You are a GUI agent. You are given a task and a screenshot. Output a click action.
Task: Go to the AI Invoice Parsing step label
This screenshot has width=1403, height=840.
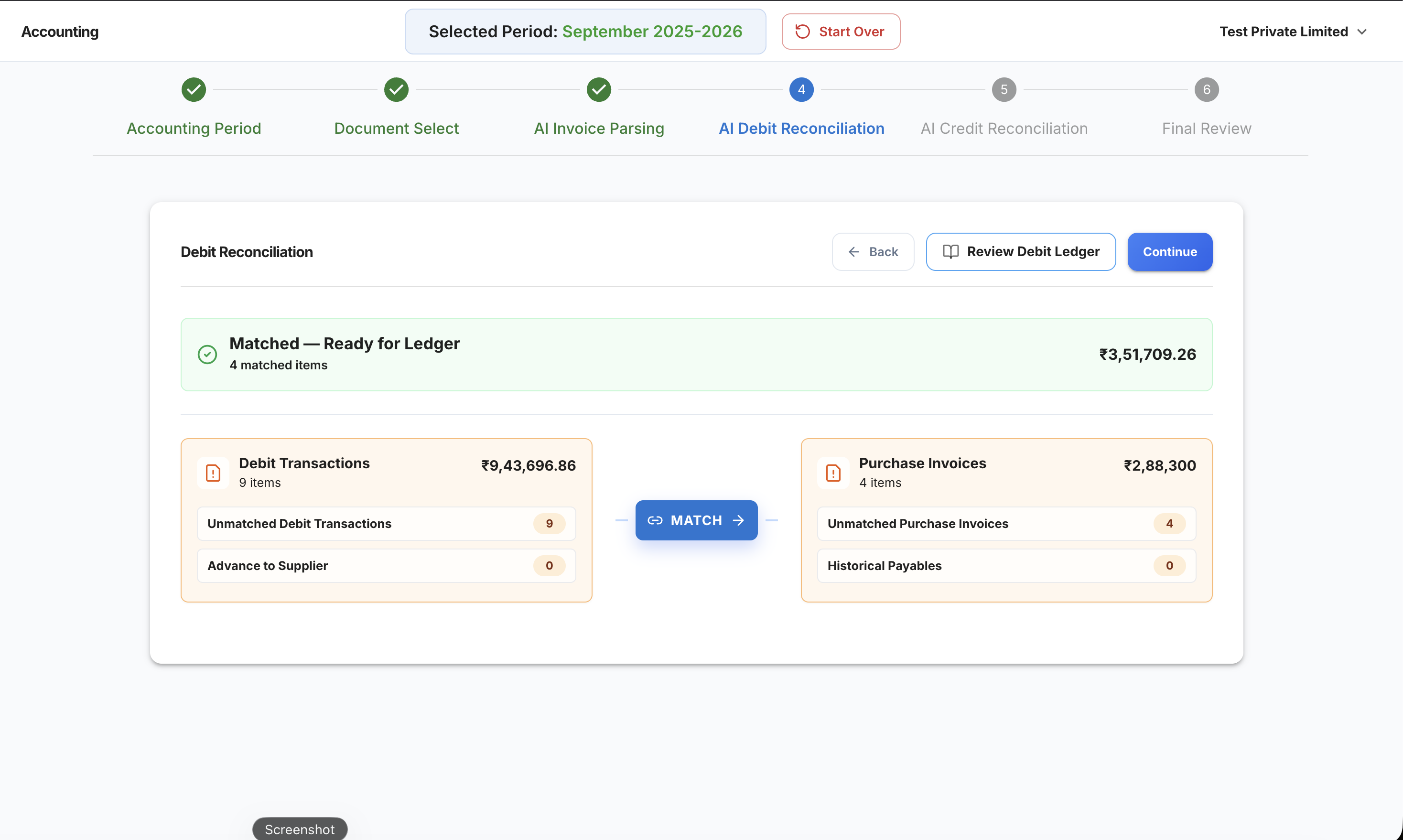tap(599, 129)
